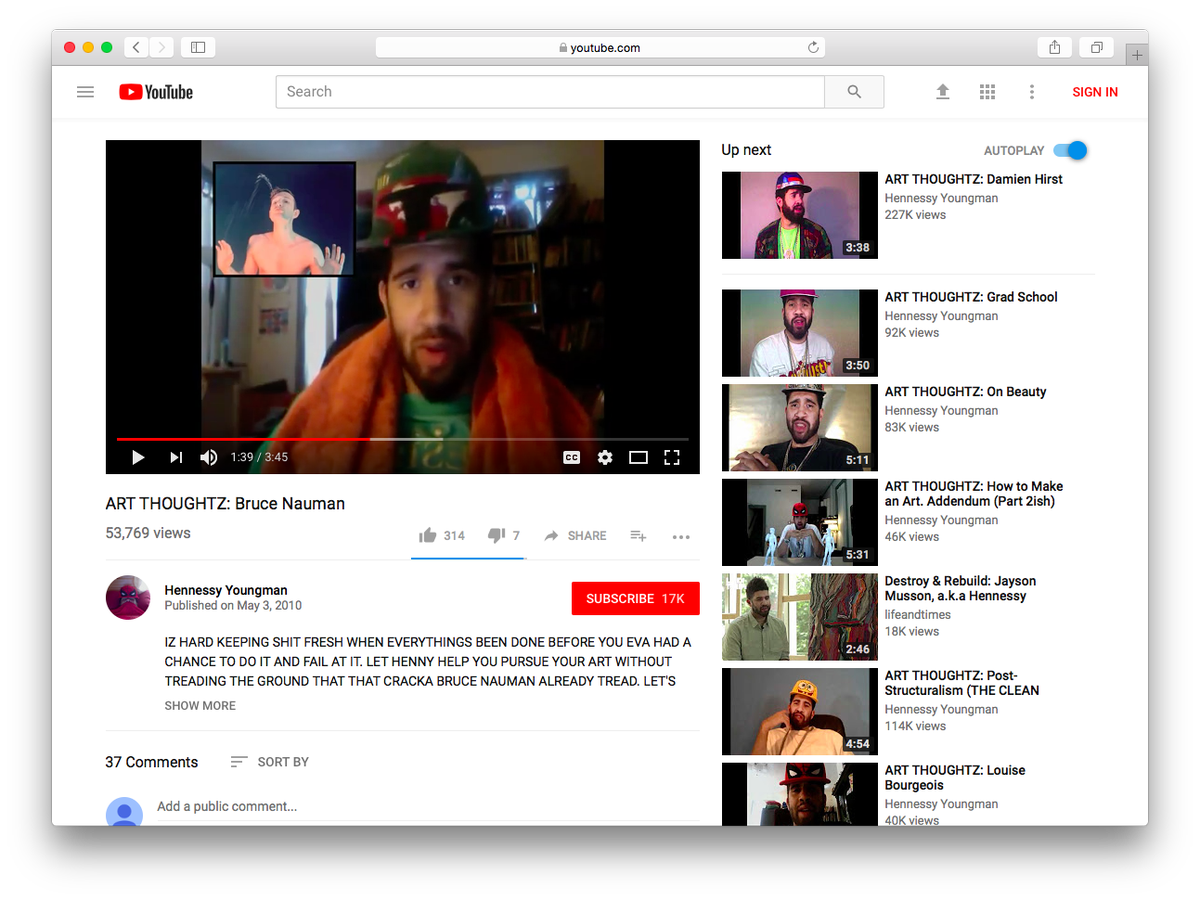
Task: Click the magnifier search button
Action: coord(854,92)
